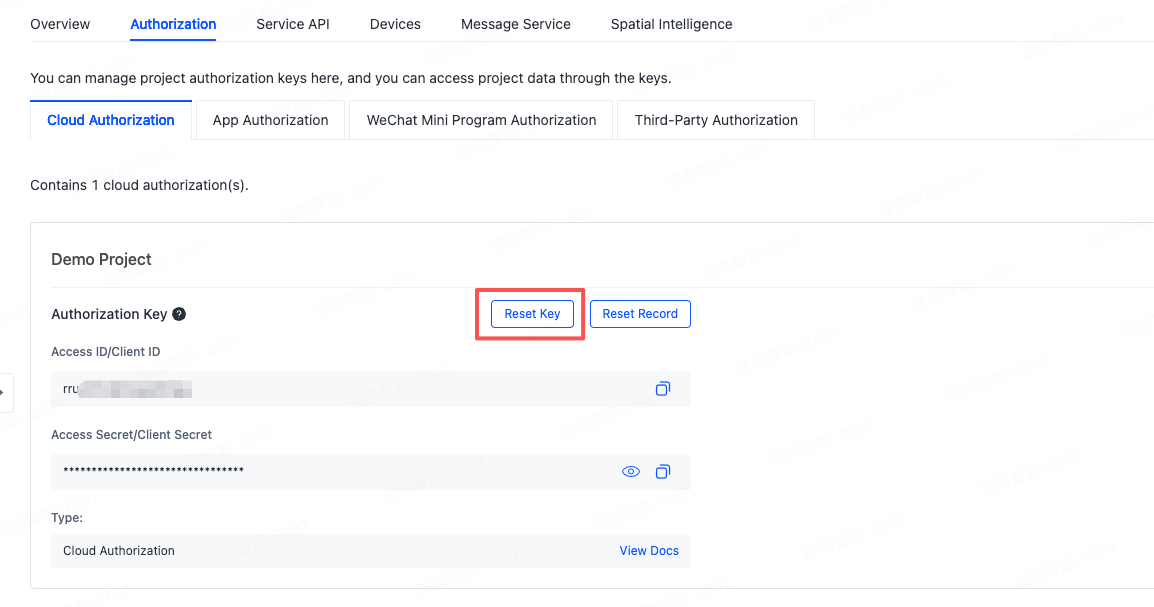Switch to Spatial Intelligence tab
This screenshot has width=1154, height=607.
(x=671, y=24)
